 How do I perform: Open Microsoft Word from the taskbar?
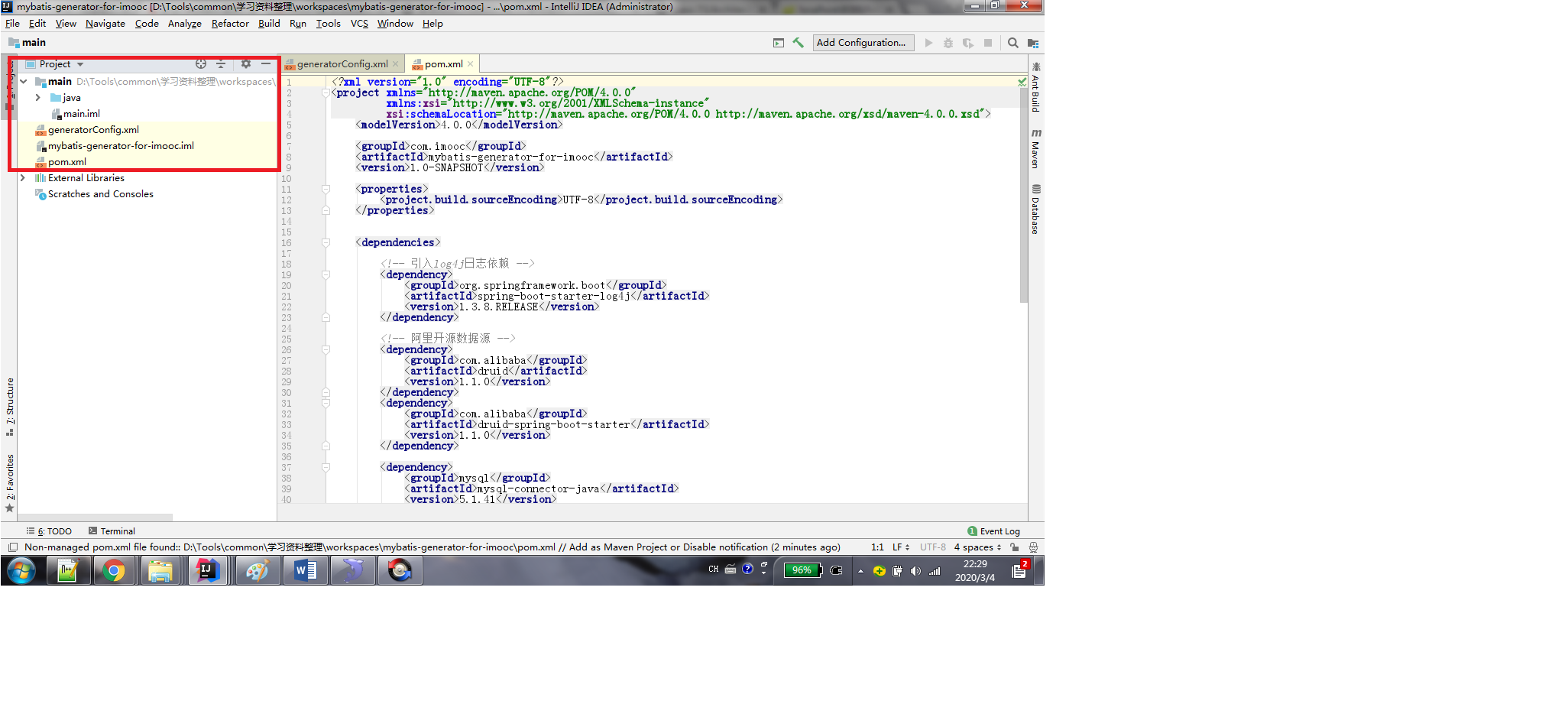(306, 570)
